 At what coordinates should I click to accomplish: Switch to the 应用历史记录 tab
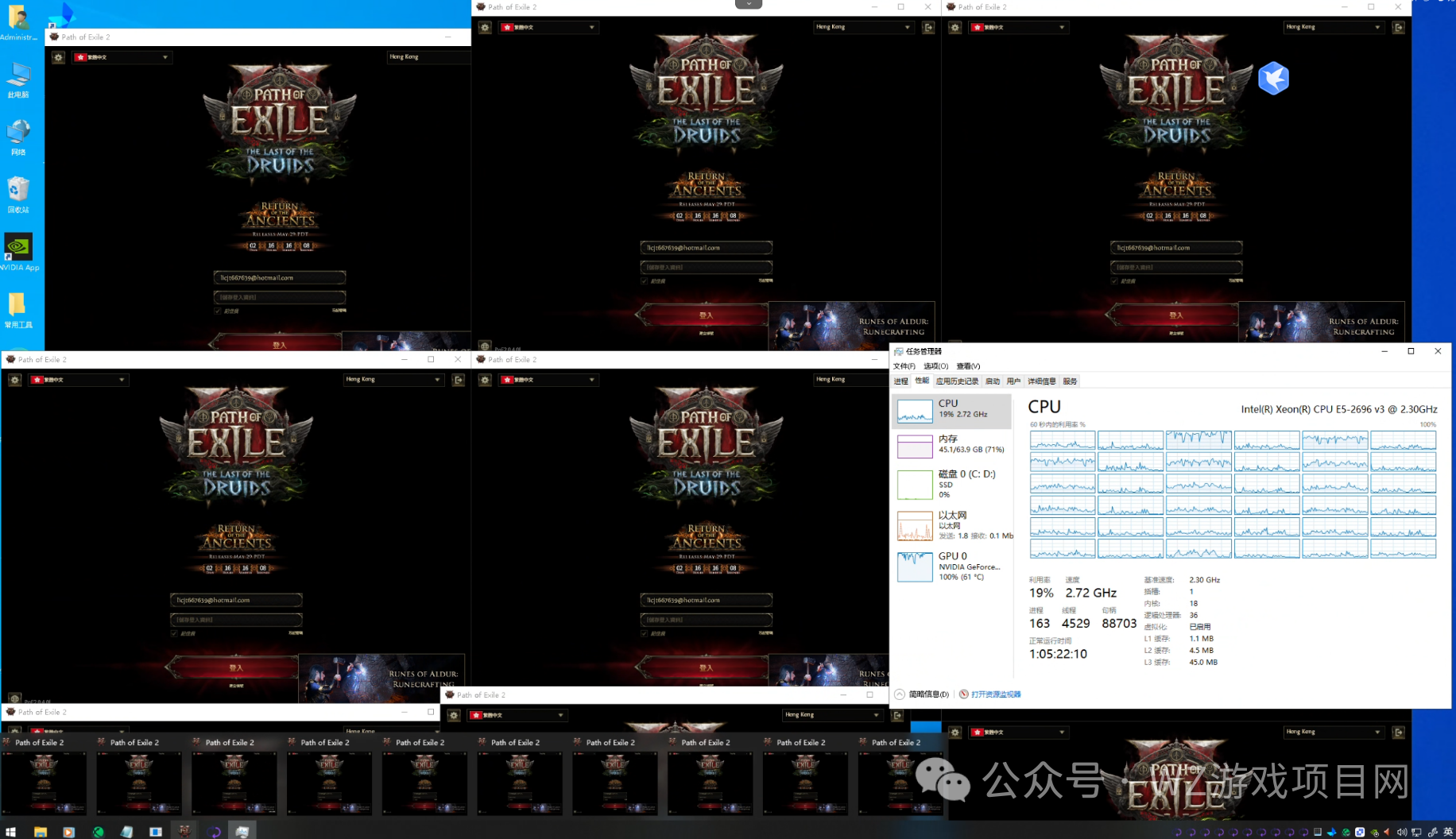click(x=957, y=381)
